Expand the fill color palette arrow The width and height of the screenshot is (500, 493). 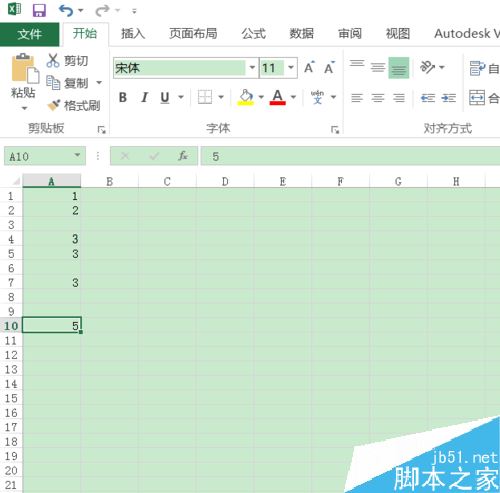point(261,97)
